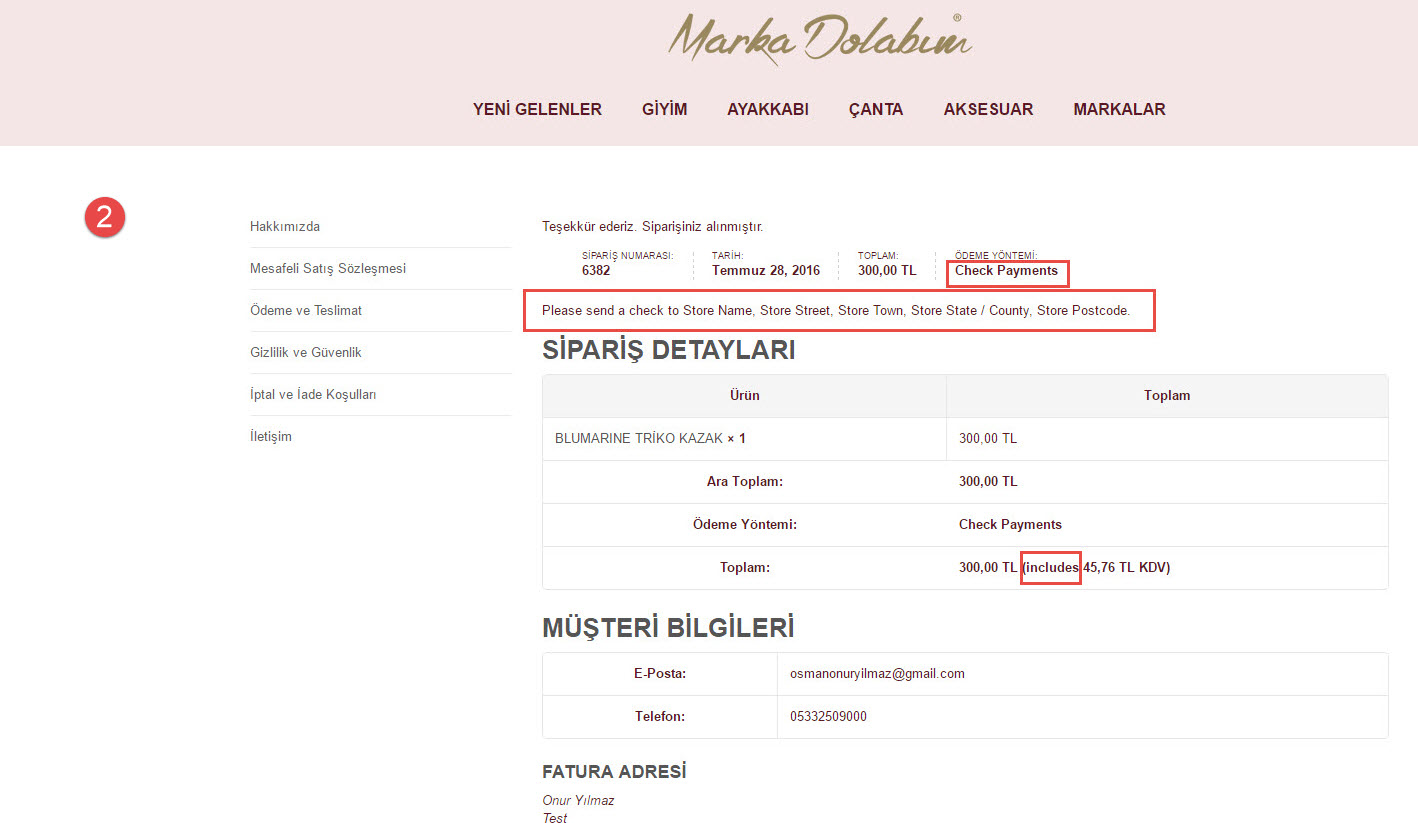This screenshot has width=1418, height=823.
Task: Open Mesafeli Satış Sözleşmesi page
Action: [x=327, y=269]
